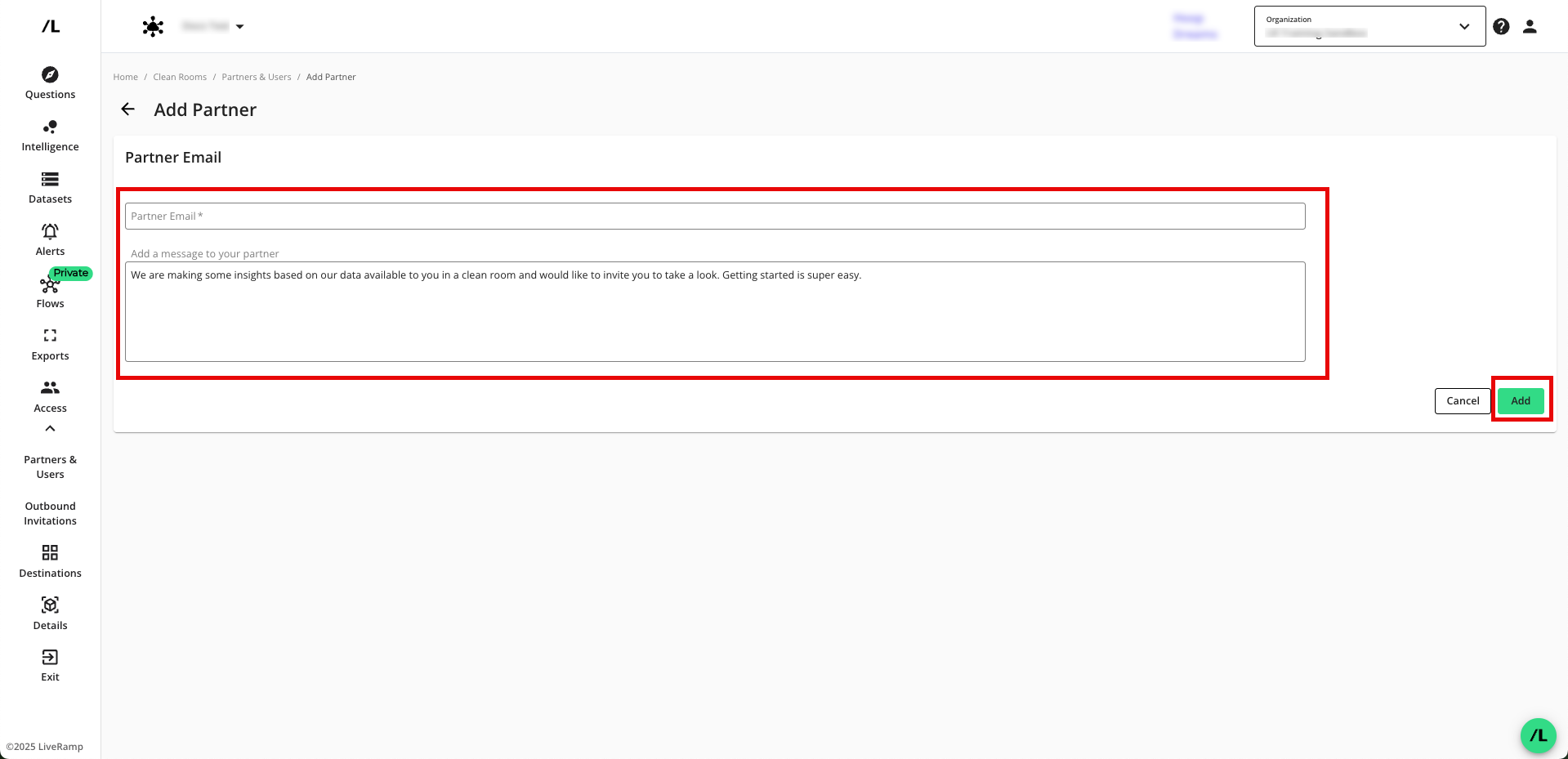Open the Destinations grid icon
1568x759 pixels.
coord(50,553)
